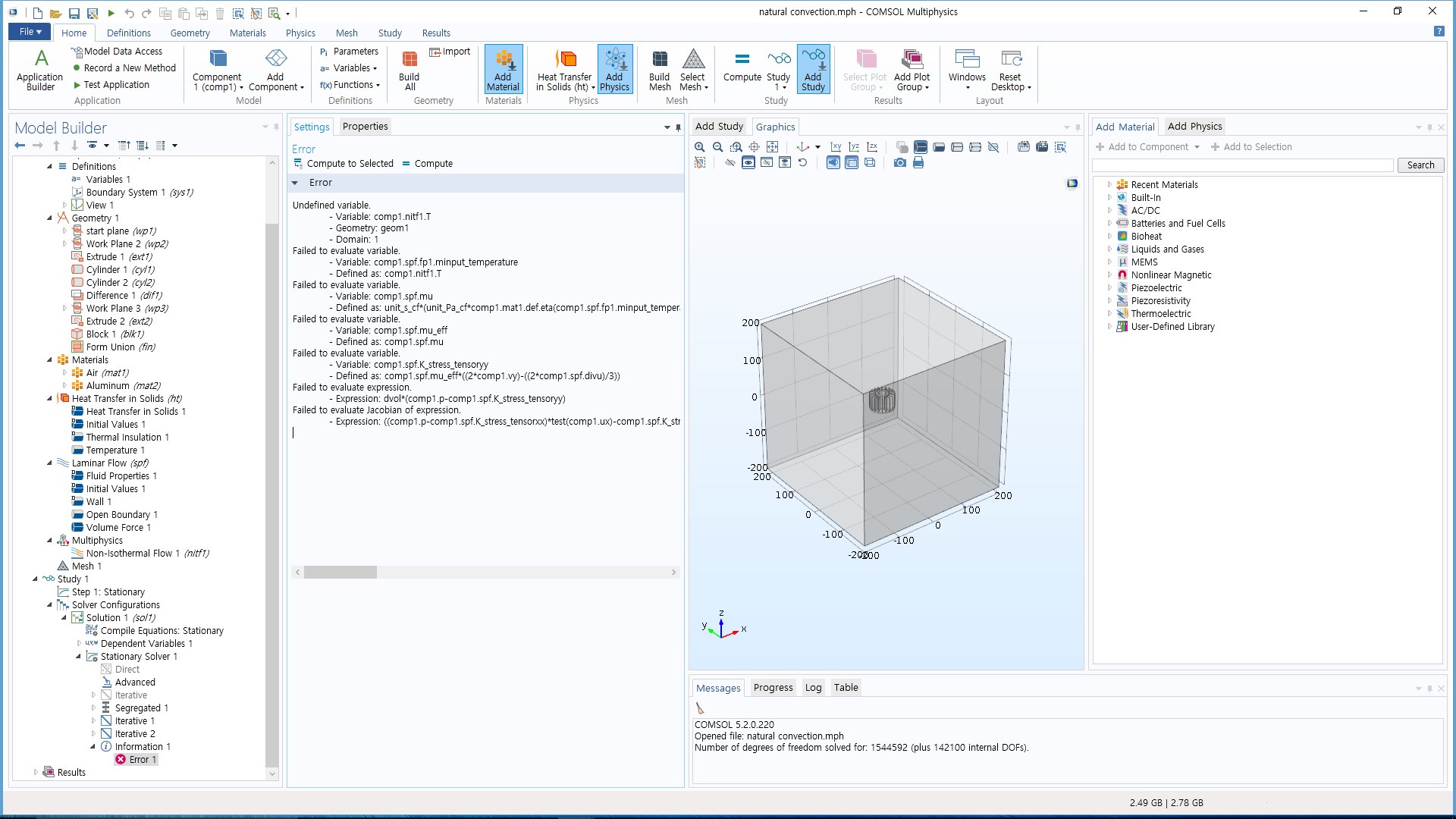
Task: Click Record a New Method
Action: (x=124, y=68)
